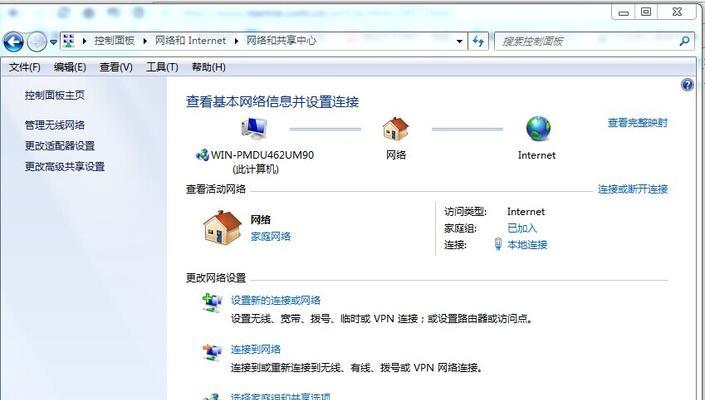Screen dimensions: 705x400
Task: Open the 本地连接 connection link
Action: [527, 245]
